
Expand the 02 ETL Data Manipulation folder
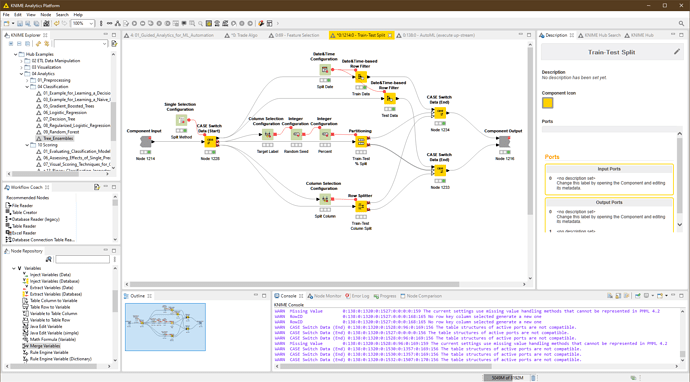21,61
